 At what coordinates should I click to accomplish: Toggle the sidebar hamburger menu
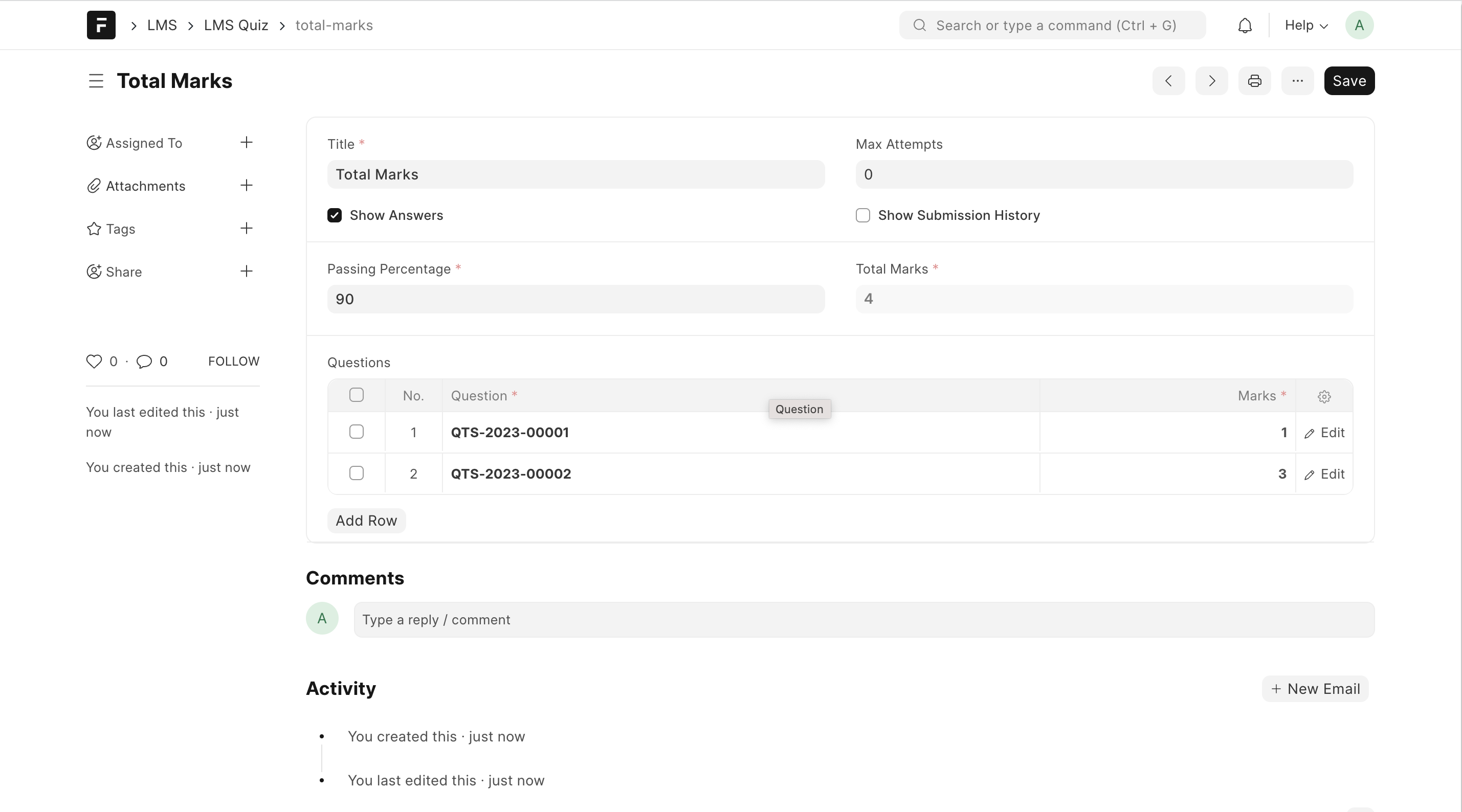pyautogui.click(x=96, y=81)
